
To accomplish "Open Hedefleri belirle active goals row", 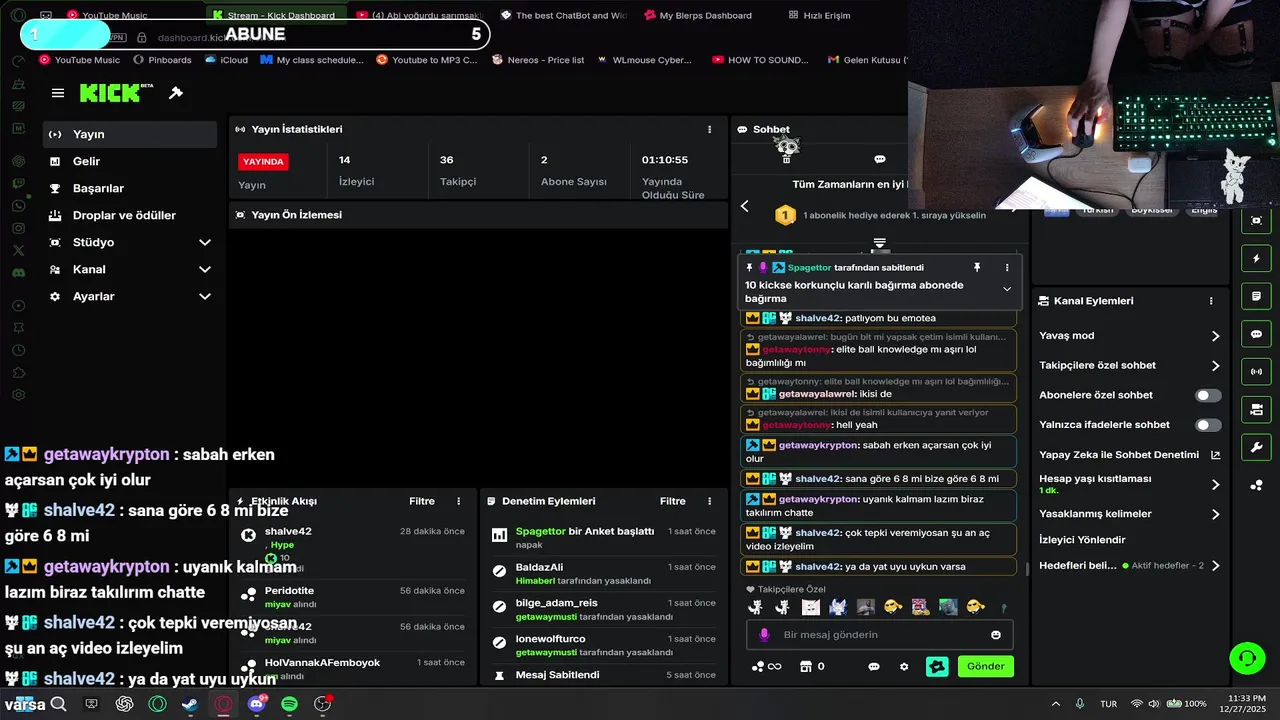I will [1130, 565].
